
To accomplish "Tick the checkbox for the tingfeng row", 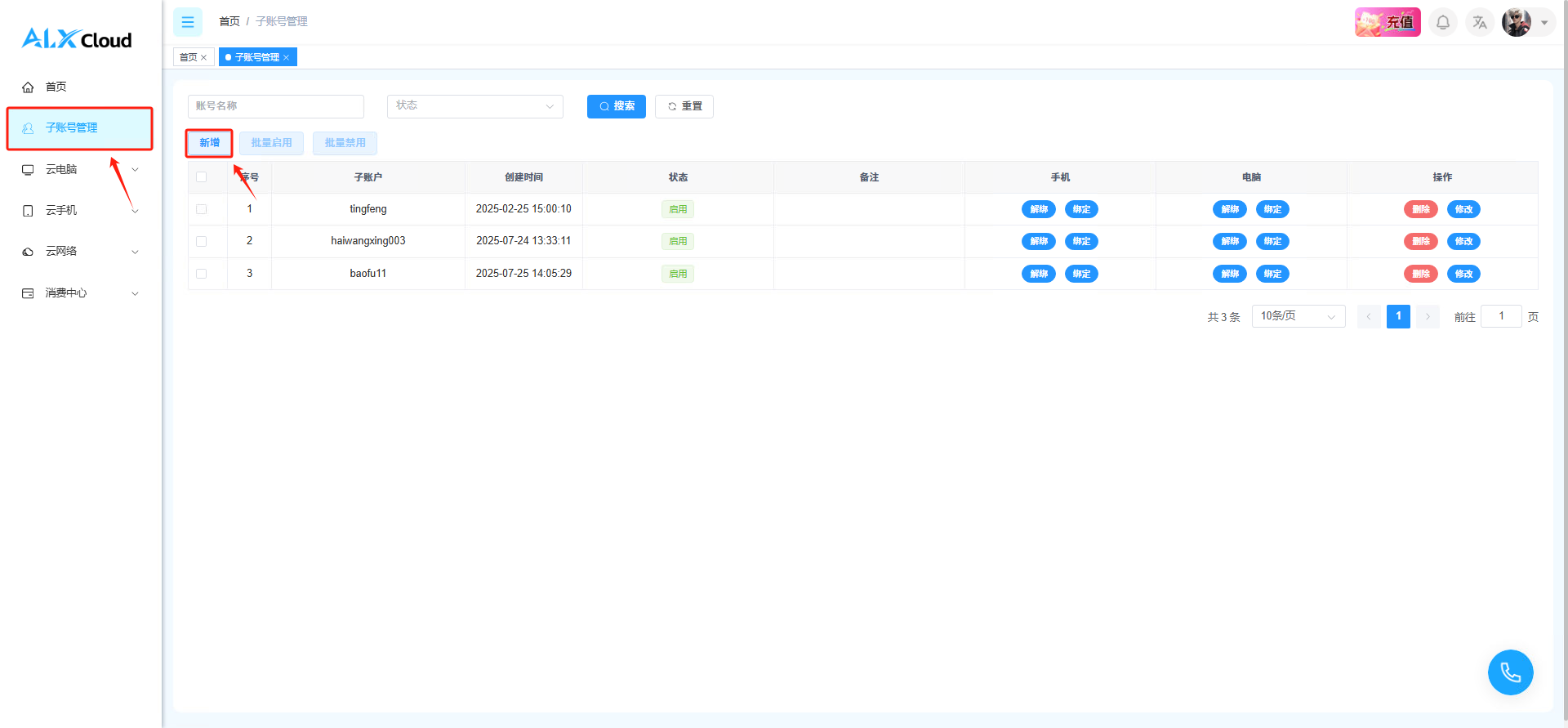I will (202, 209).
